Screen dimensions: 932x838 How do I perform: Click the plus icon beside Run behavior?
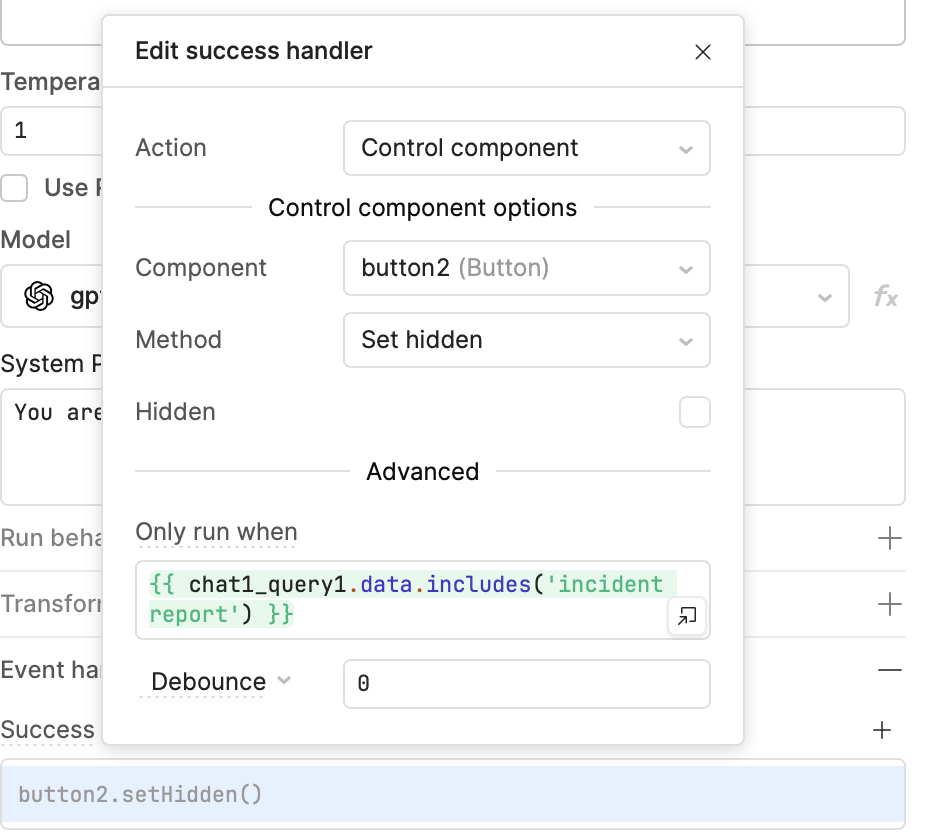pos(889,539)
